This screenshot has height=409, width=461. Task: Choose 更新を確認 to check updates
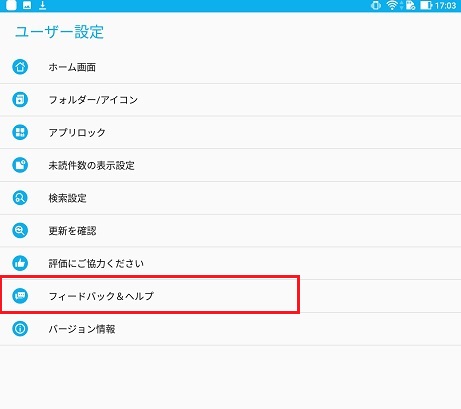230,230
